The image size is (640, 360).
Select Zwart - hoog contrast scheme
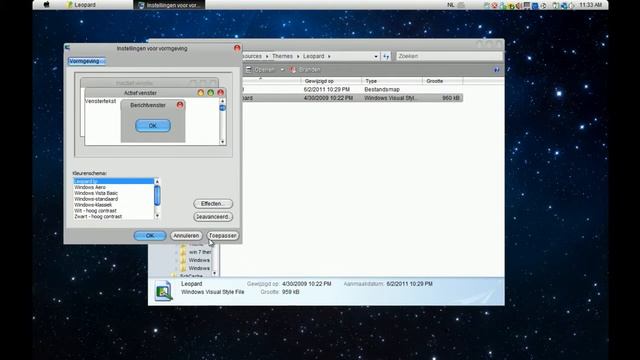coord(113,217)
